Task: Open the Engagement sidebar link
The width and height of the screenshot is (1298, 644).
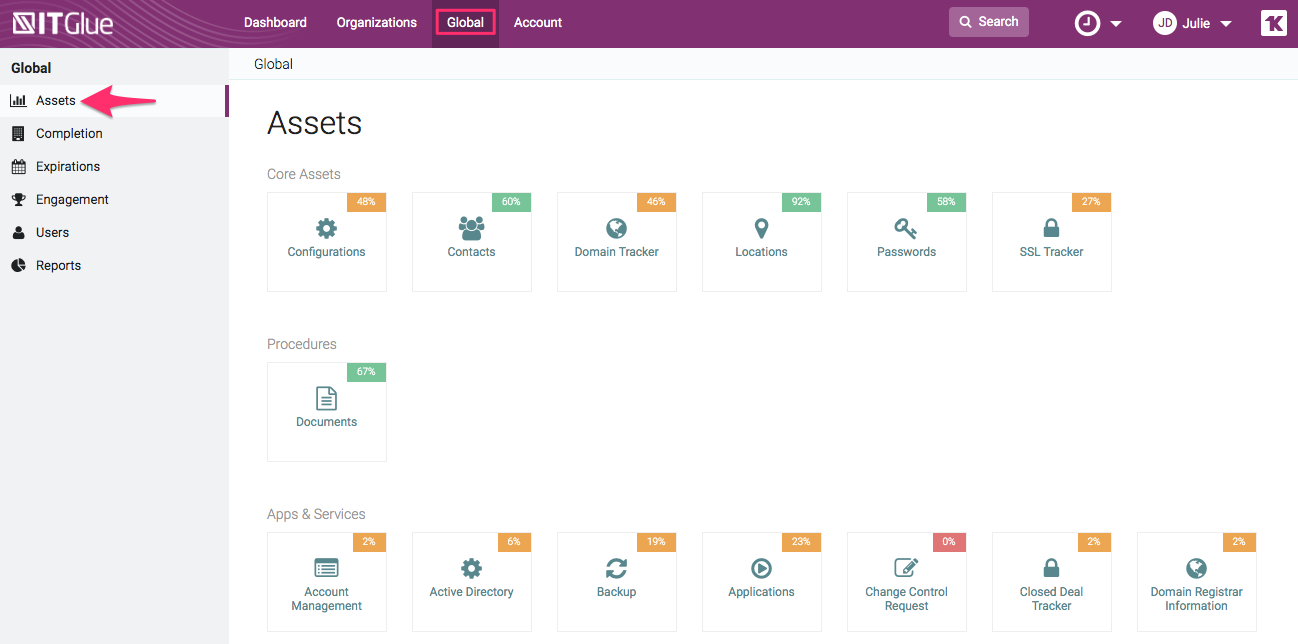Action: tap(72, 199)
